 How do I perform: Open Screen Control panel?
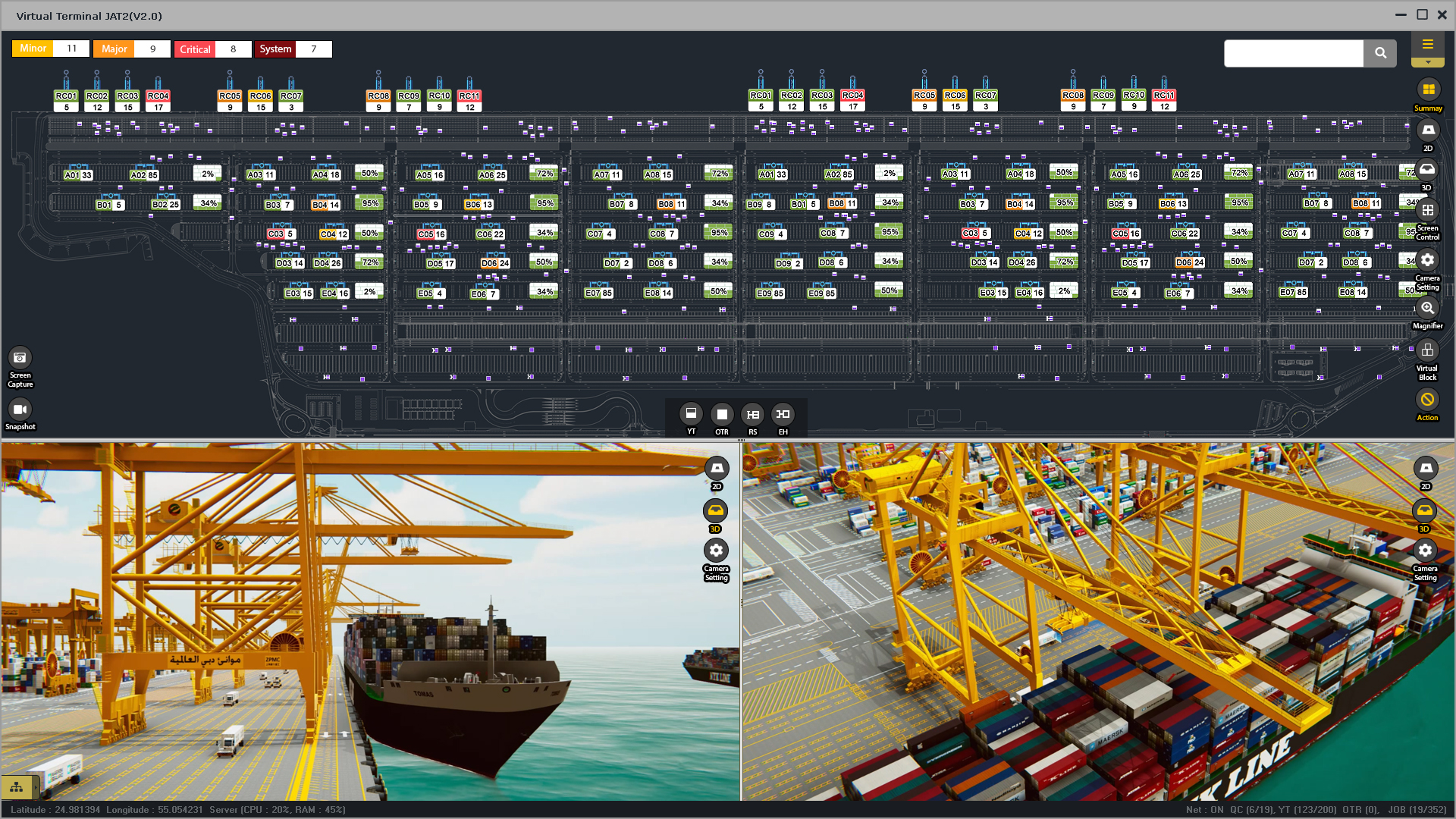click(1427, 211)
